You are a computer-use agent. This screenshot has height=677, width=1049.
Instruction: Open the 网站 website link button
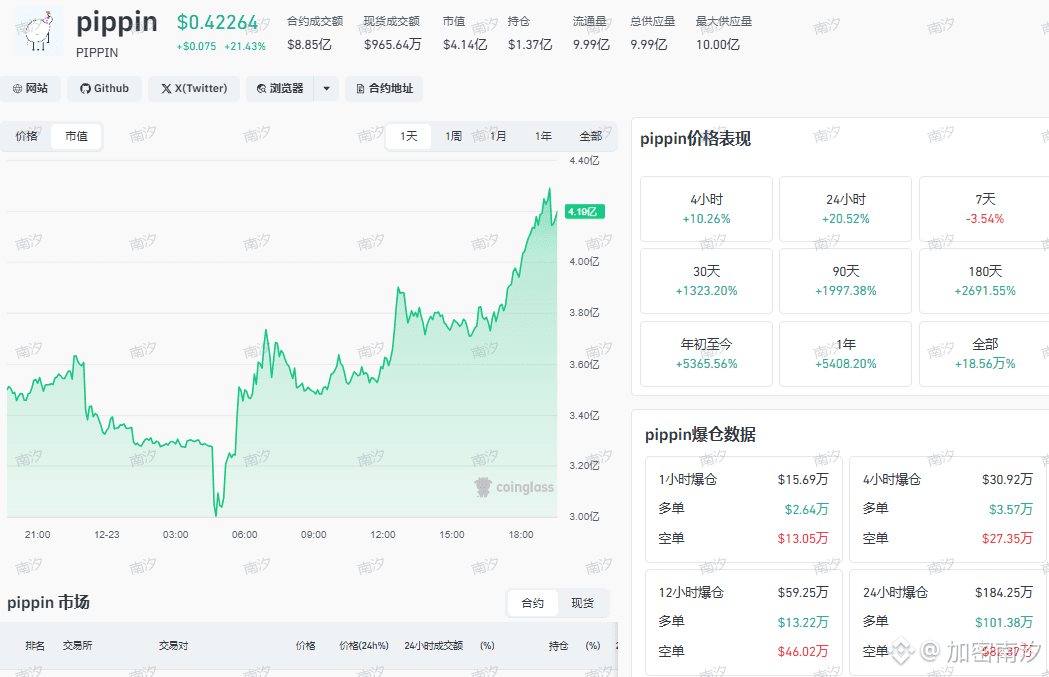click(x=30, y=88)
